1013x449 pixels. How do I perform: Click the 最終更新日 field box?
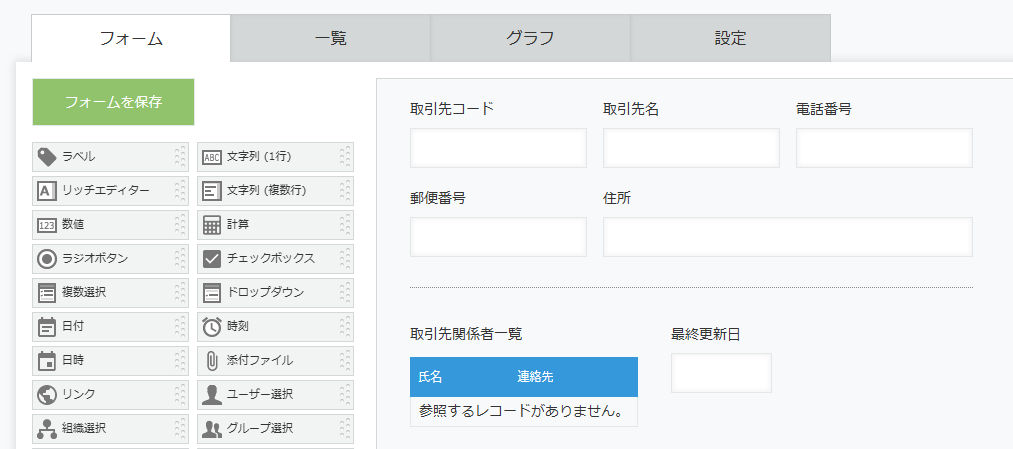click(x=721, y=373)
